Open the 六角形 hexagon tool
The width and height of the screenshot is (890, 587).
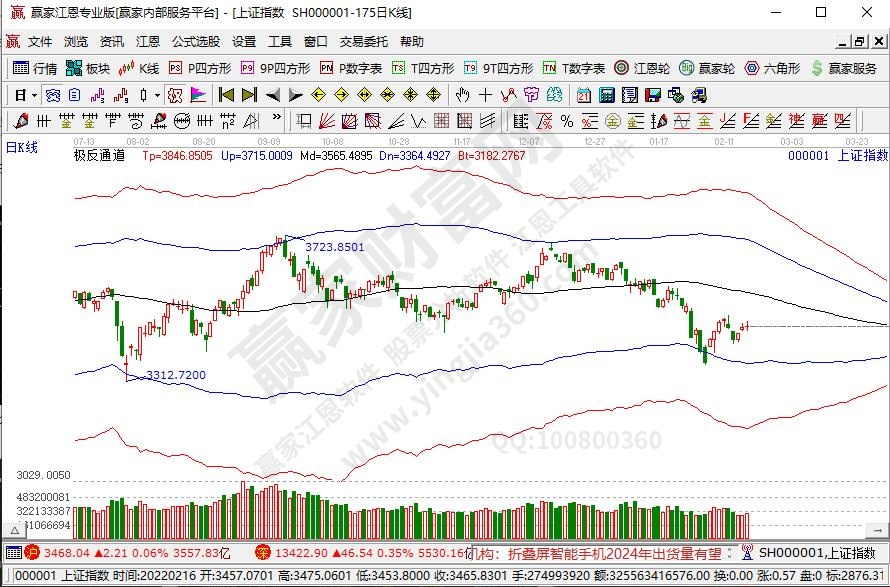pyautogui.click(x=773, y=68)
